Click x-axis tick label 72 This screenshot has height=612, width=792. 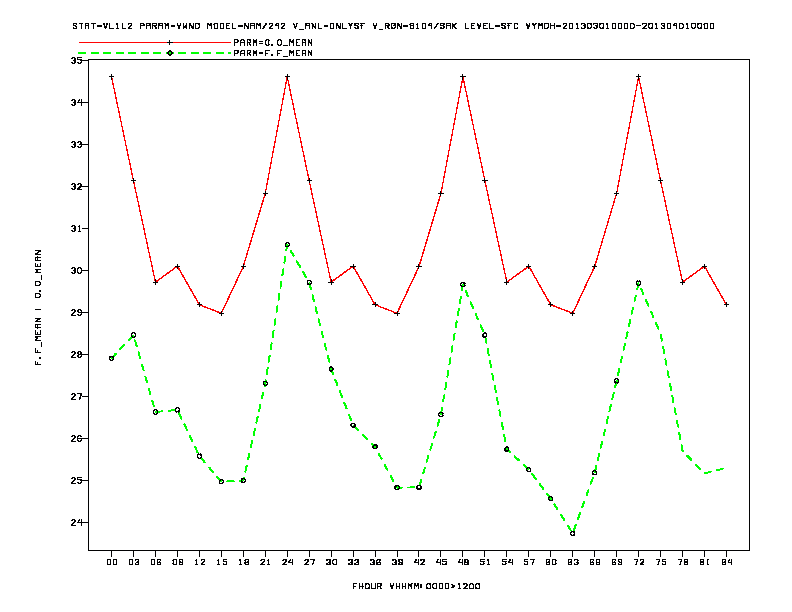click(638, 562)
